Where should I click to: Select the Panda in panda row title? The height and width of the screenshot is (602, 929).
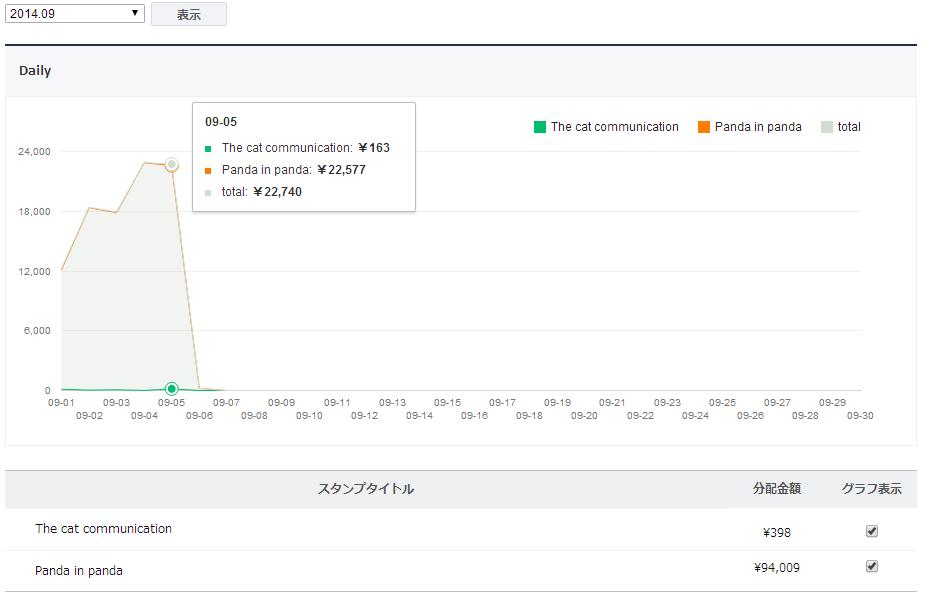pyautogui.click(x=79, y=571)
